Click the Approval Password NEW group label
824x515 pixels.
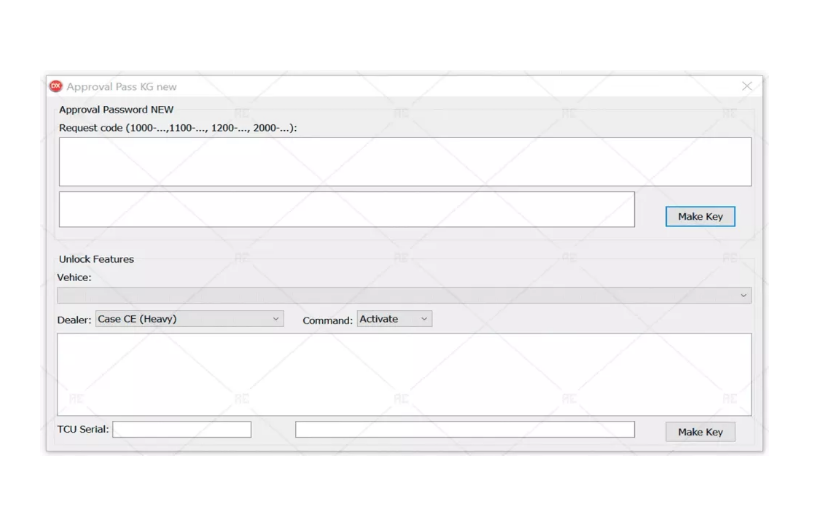(116, 109)
